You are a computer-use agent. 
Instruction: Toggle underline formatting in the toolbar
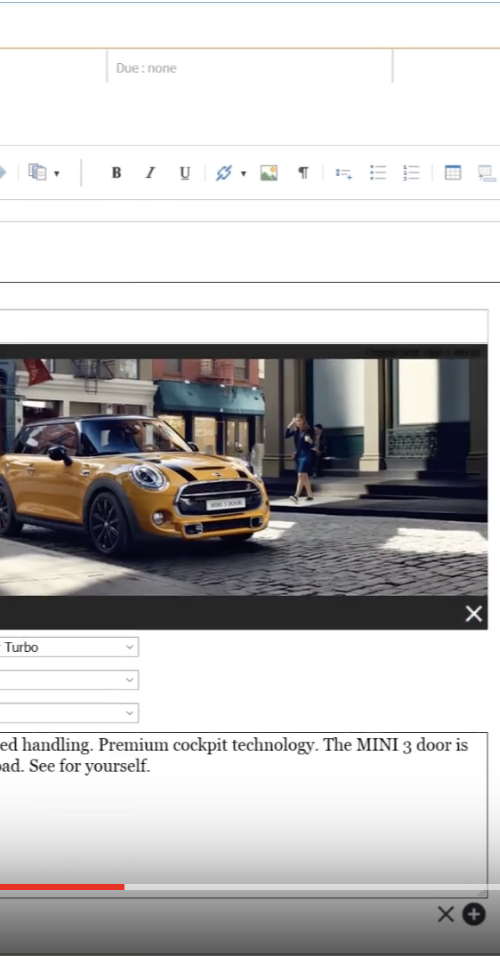(x=185, y=173)
